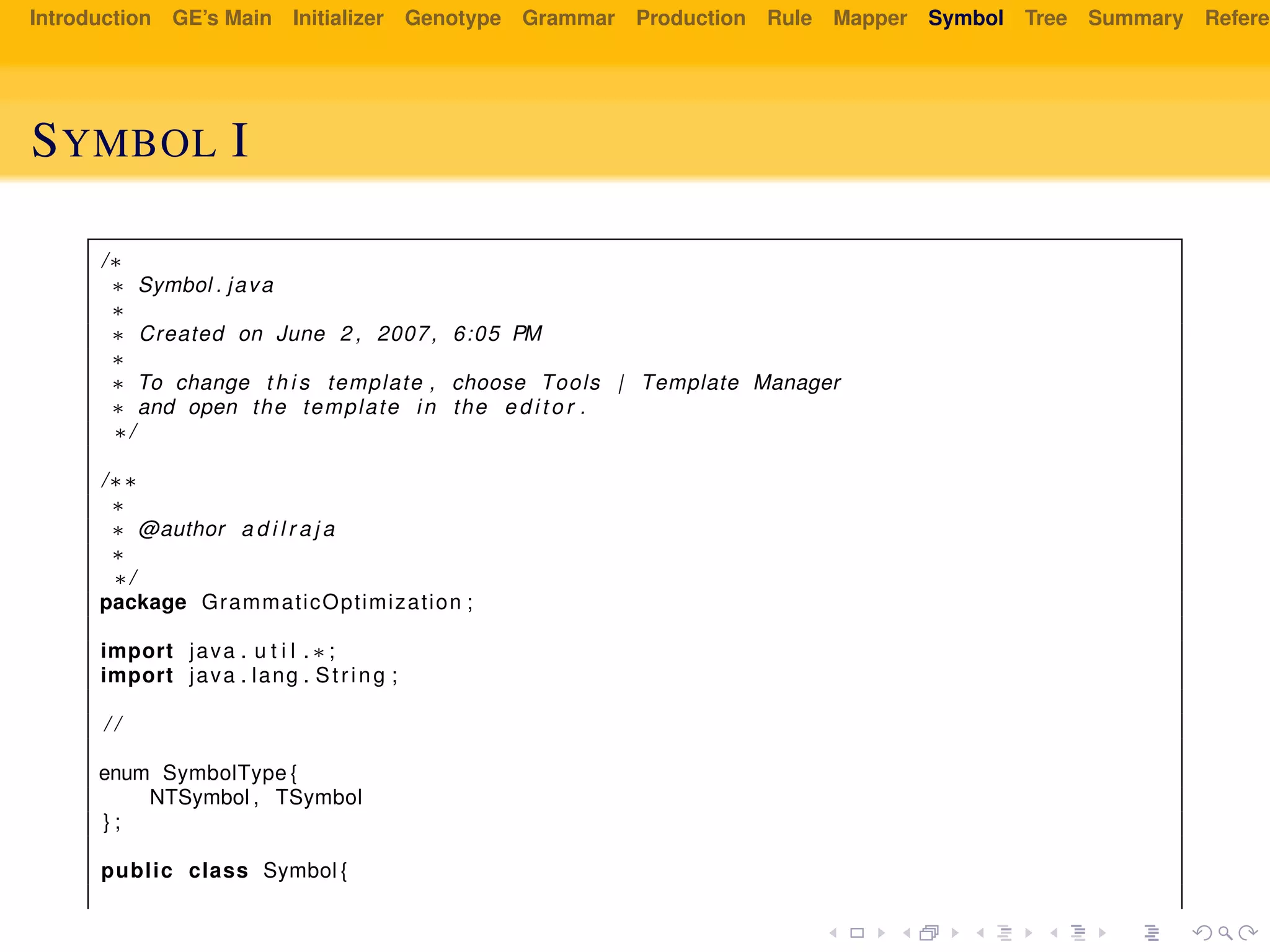1270x952 pixels.
Task: Click 'and open the template in the editor' line
Action: click(362, 407)
